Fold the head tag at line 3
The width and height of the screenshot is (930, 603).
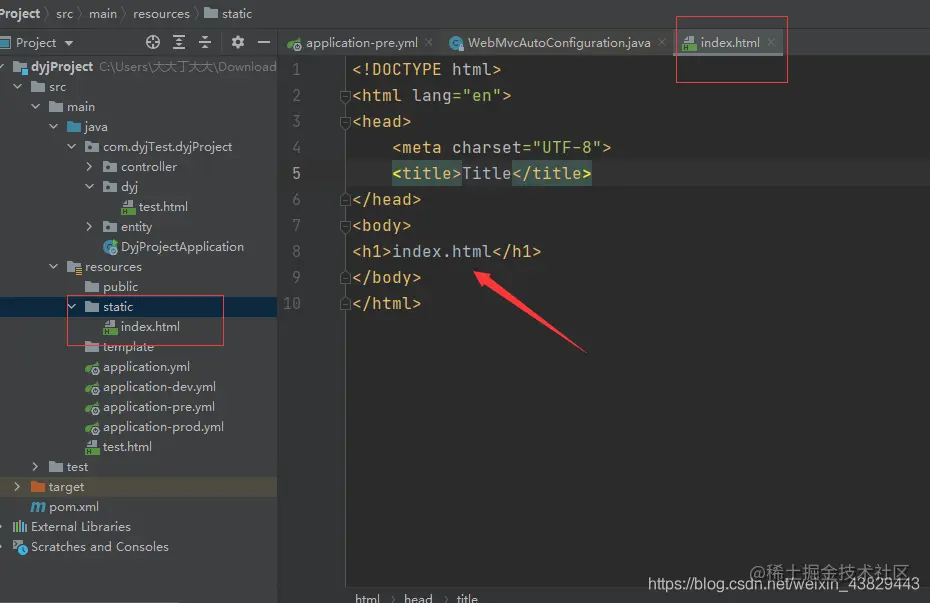coord(345,122)
